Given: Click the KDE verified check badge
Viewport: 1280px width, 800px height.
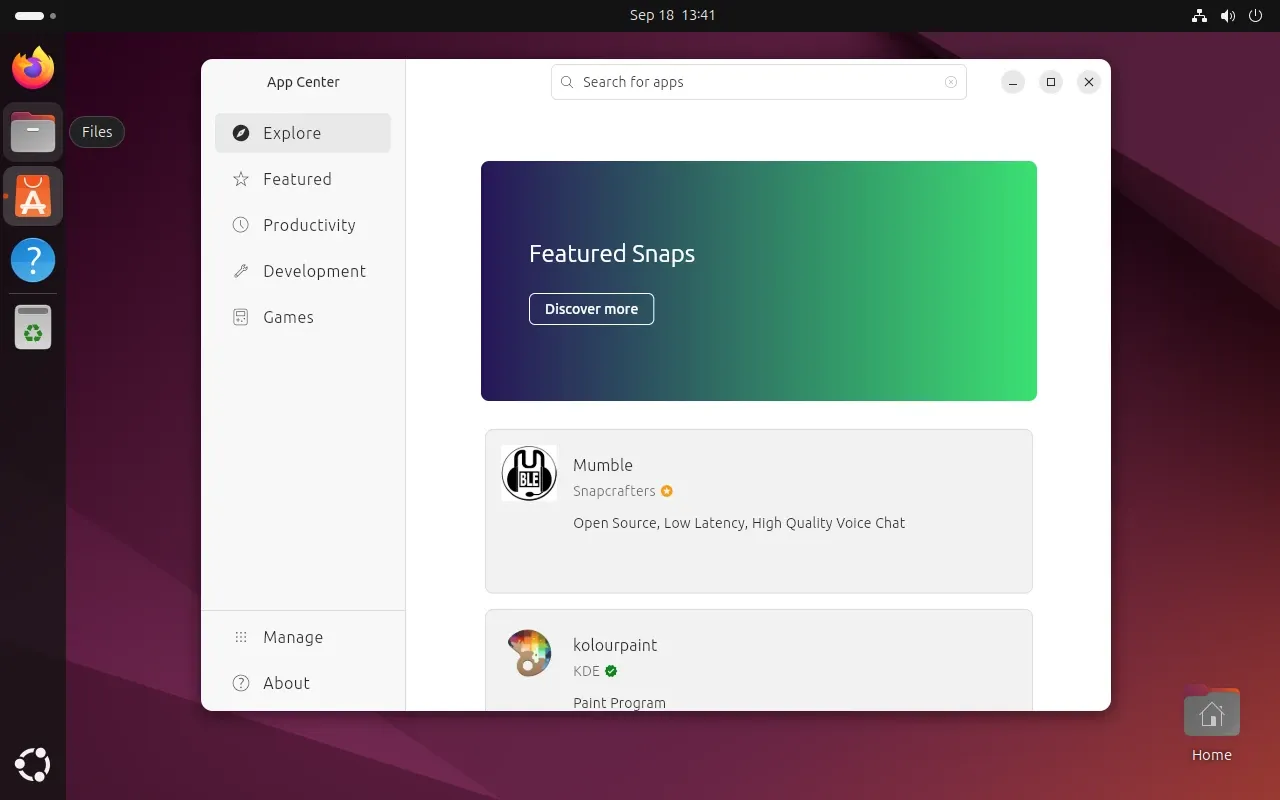Looking at the screenshot, I should tap(611, 671).
